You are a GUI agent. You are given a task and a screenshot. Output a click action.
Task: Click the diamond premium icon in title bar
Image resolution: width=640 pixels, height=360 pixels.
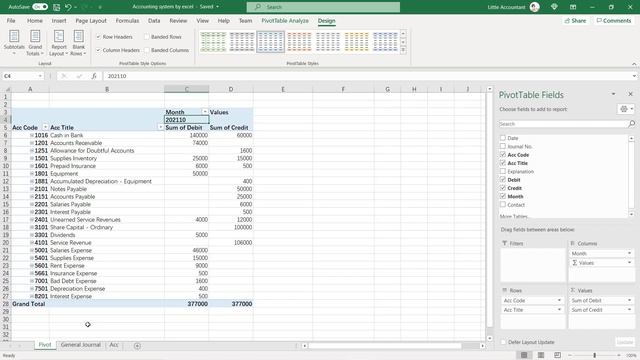[554, 7]
